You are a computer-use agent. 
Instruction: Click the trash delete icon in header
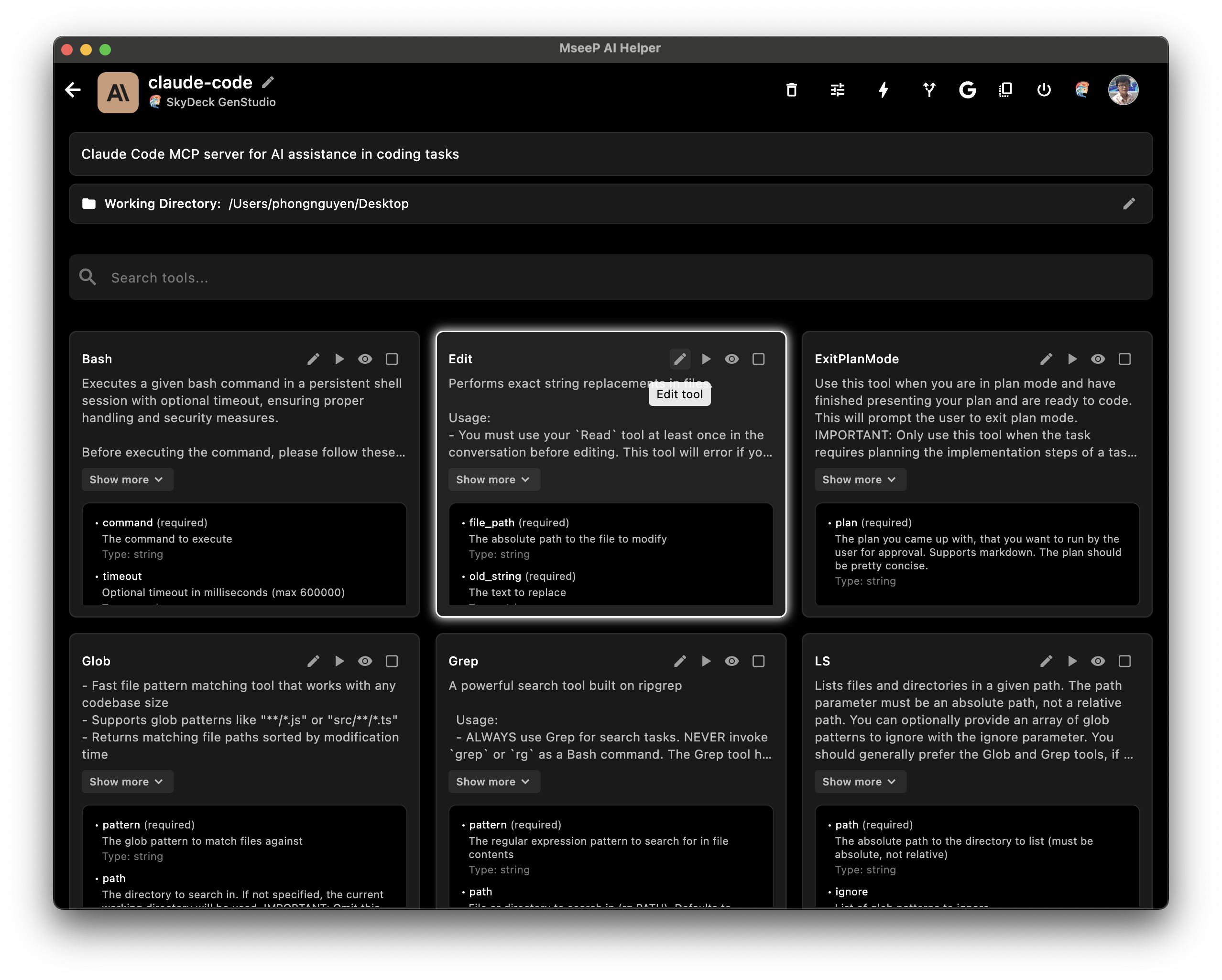[791, 89]
